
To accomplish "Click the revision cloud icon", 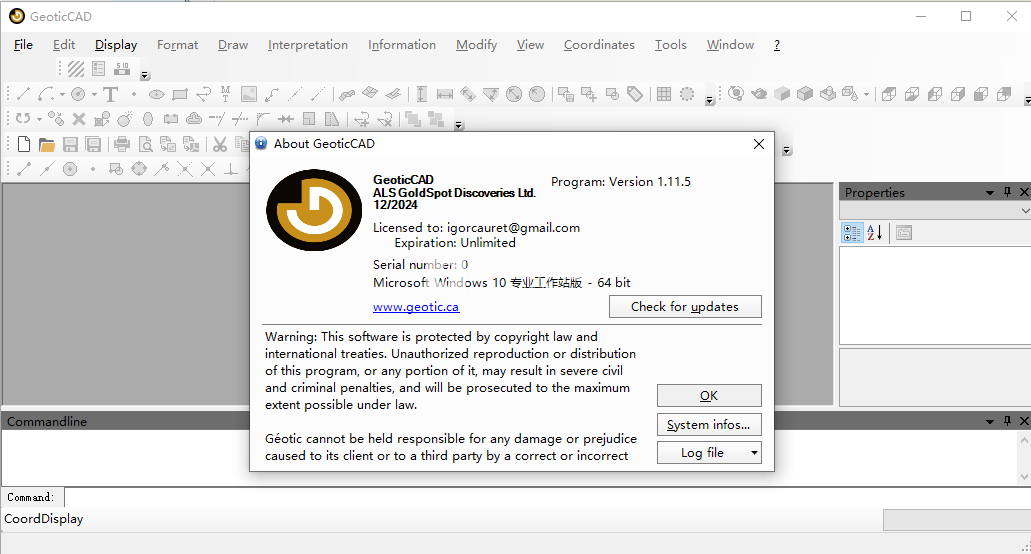I will tap(194, 119).
